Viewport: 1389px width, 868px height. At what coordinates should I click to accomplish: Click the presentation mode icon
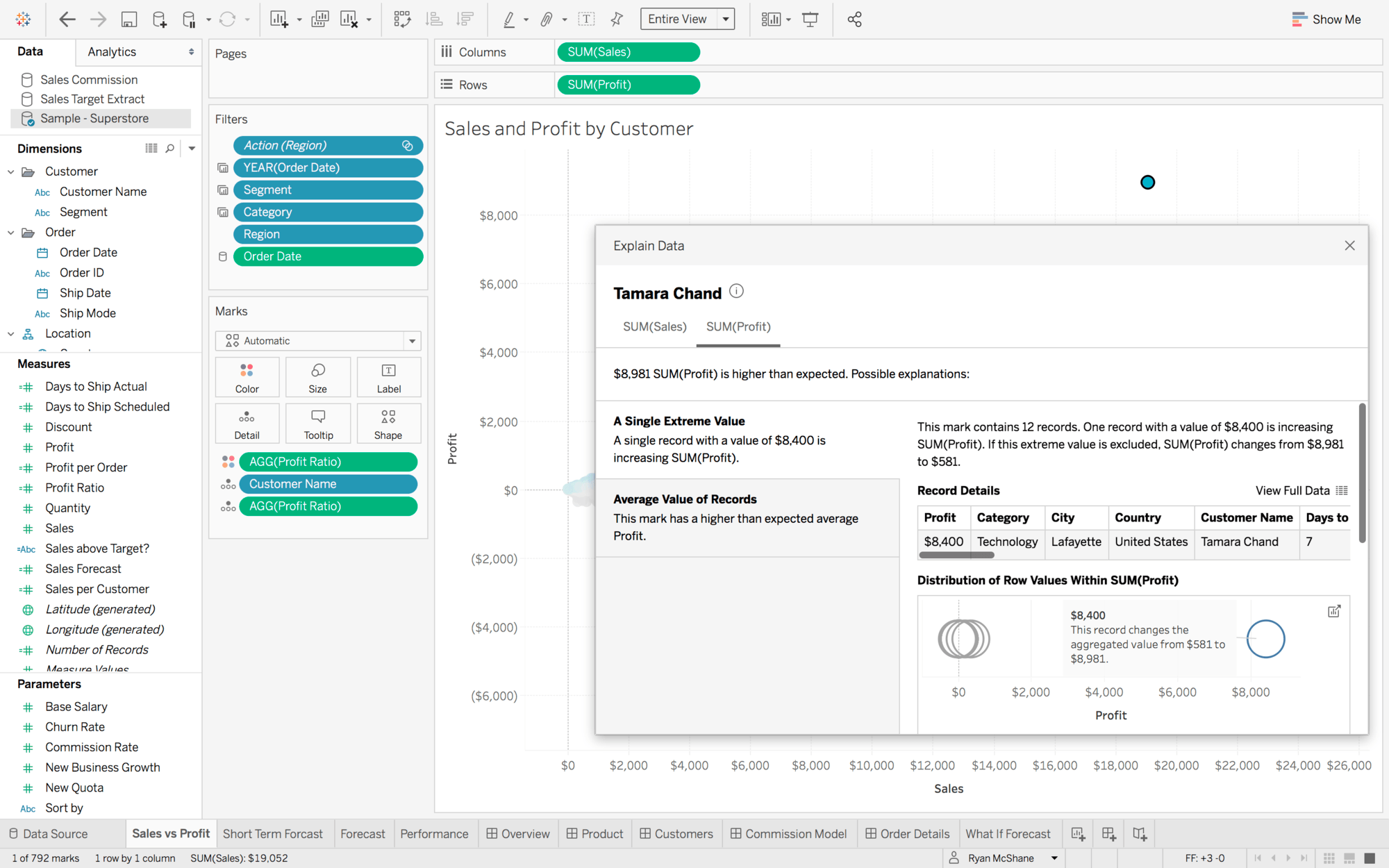pyautogui.click(x=810, y=19)
